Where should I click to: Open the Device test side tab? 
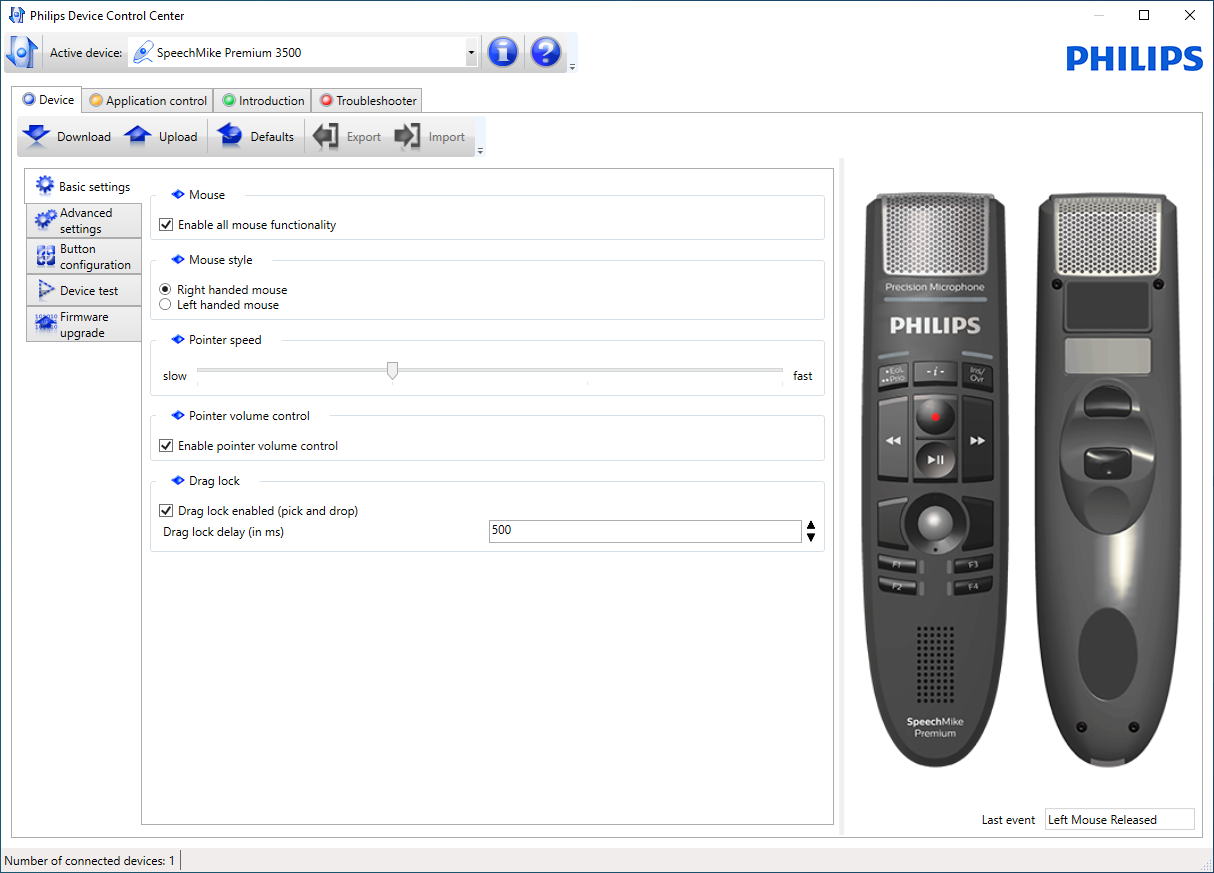[x=83, y=291]
